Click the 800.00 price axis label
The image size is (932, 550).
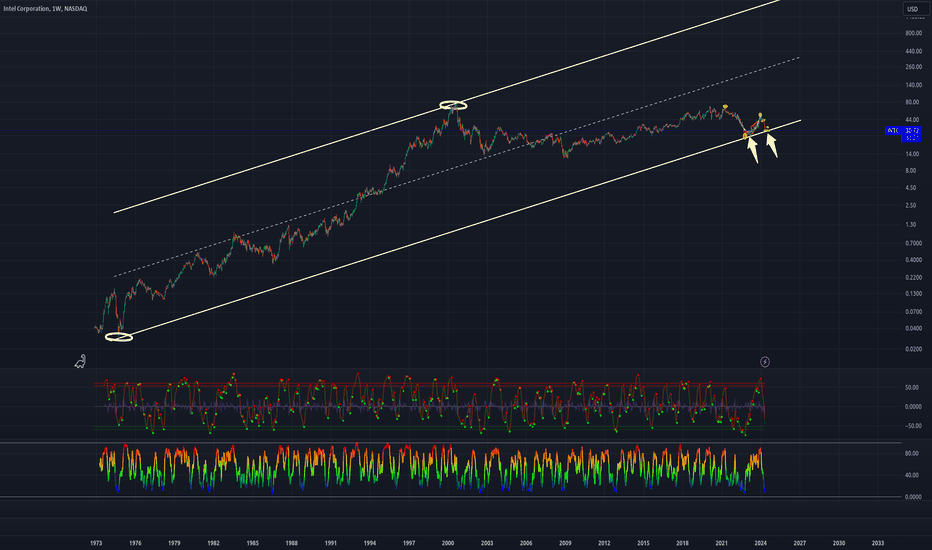click(914, 33)
